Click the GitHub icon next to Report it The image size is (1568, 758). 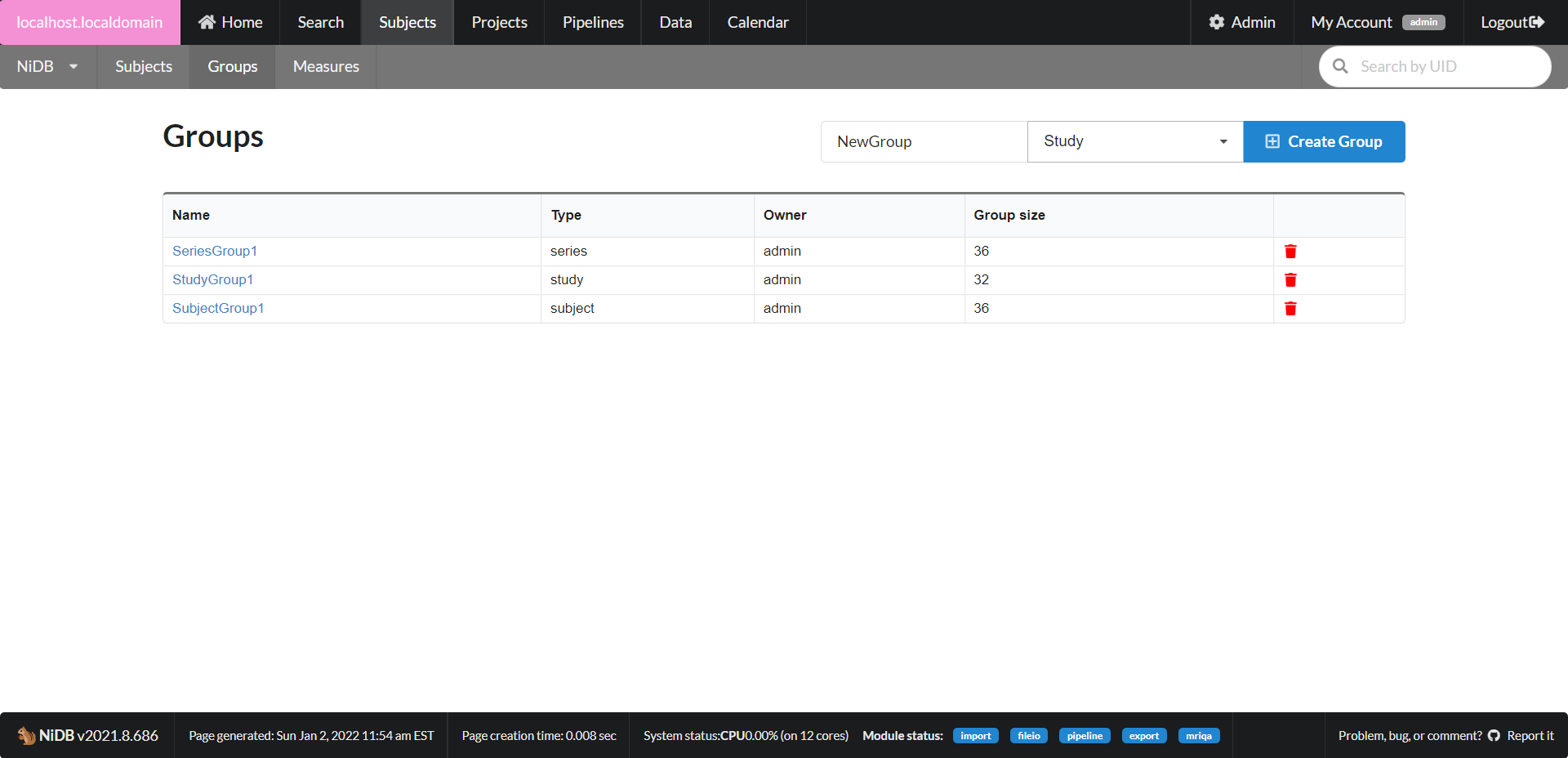click(1494, 735)
